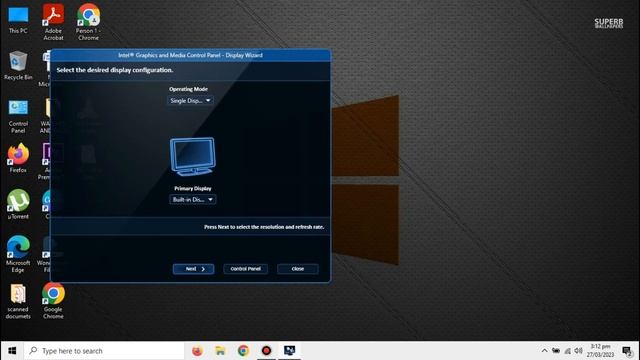Switch to Intel Graphics taskbar icon
640x360 pixels.
point(290,351)
